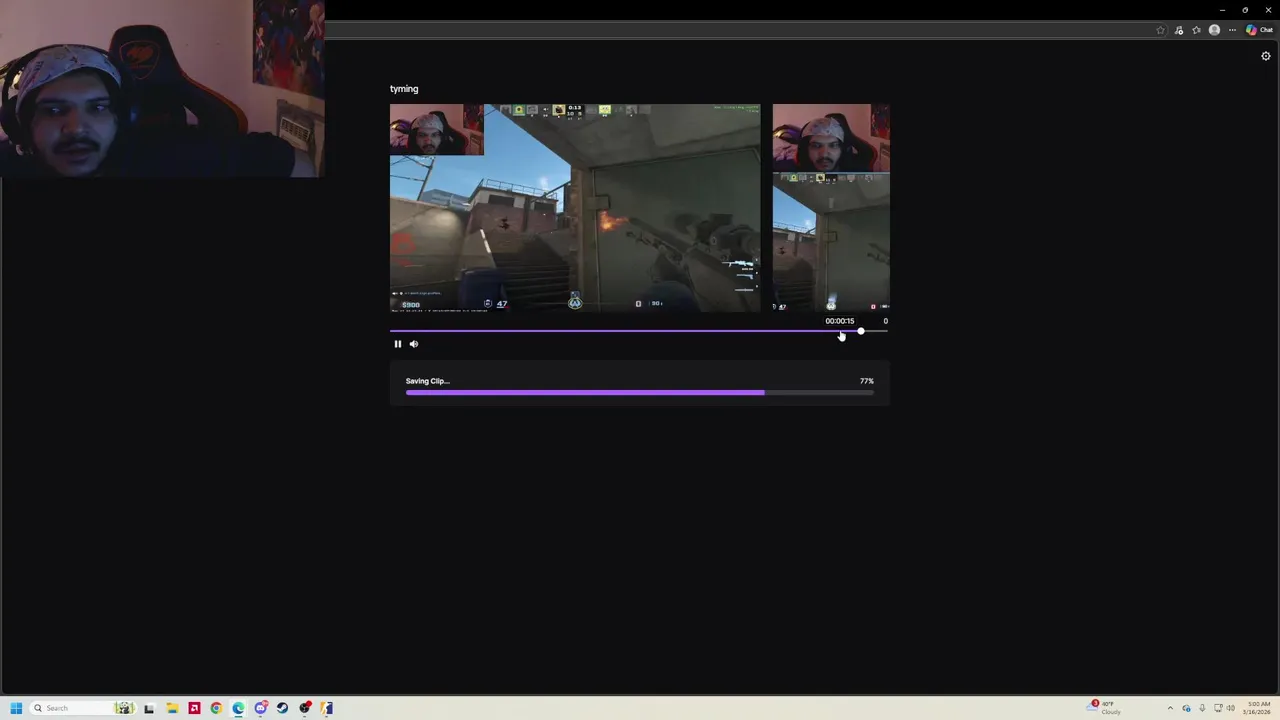Screen dimensions: 1280x720
Task: Open the page settings gear
Action: coord(1265,56)
